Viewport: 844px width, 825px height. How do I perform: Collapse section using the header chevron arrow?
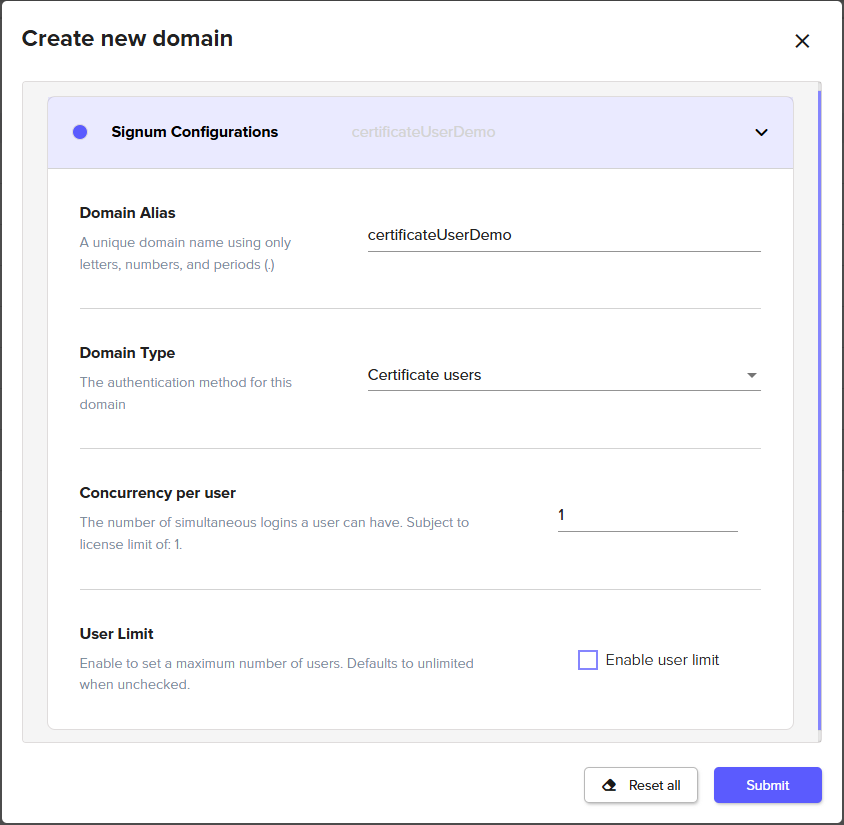point(761,132)
